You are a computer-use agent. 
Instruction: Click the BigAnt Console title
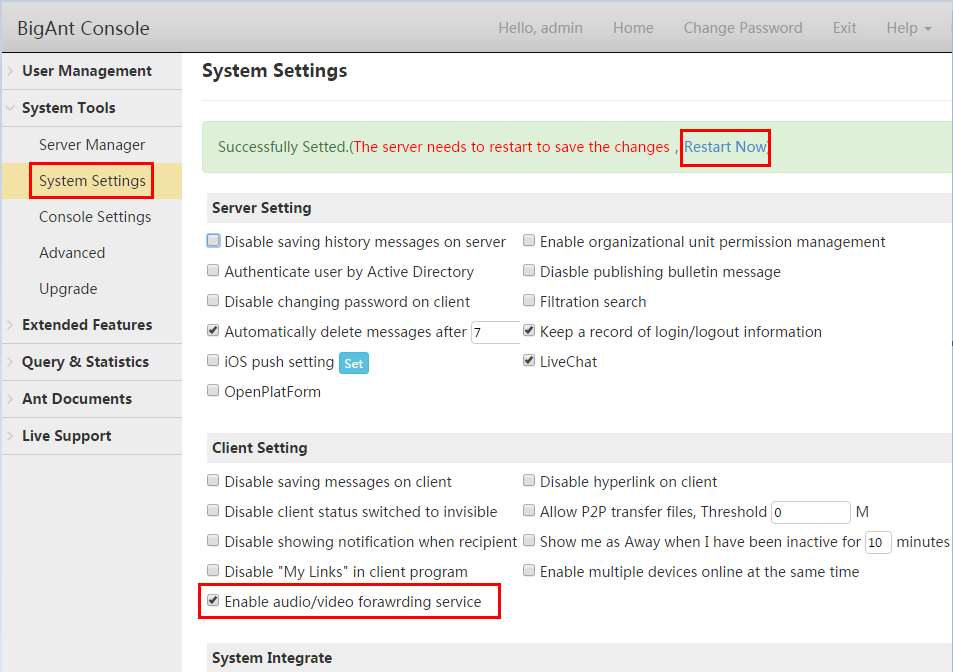coord(83,29)
